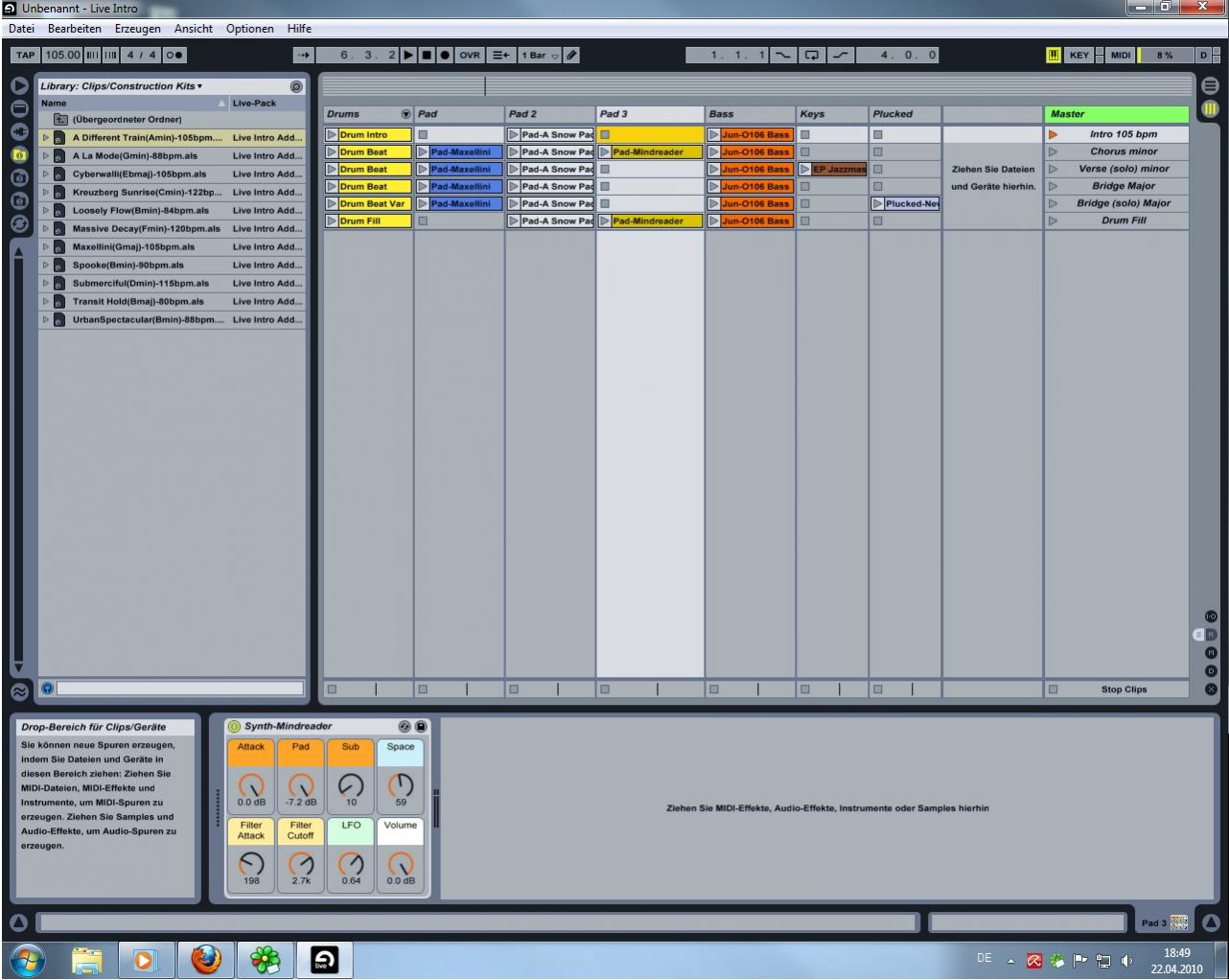Toggle the Synth-Mindreader device on/off
Image resolution: width=1229 pixels, height=980 pixels.
pyautogui.click(x=234, y=727)
